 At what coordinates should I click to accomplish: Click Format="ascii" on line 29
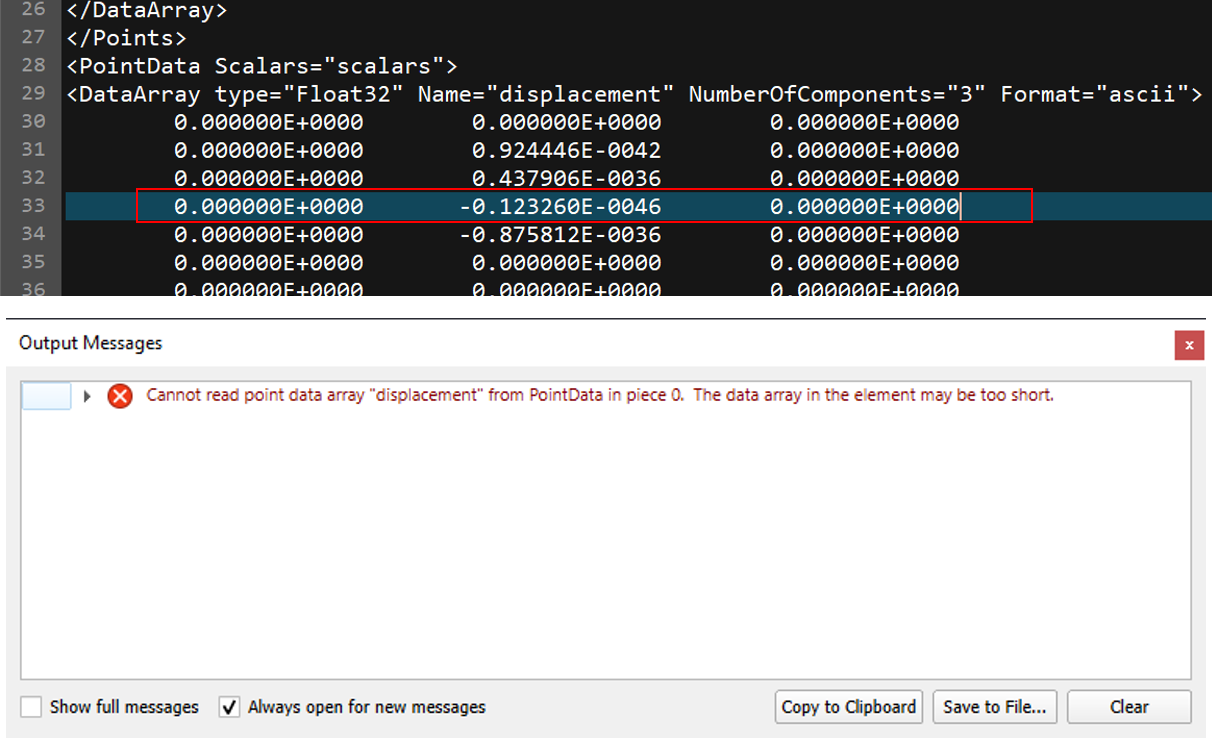[x=1094, y=95]
